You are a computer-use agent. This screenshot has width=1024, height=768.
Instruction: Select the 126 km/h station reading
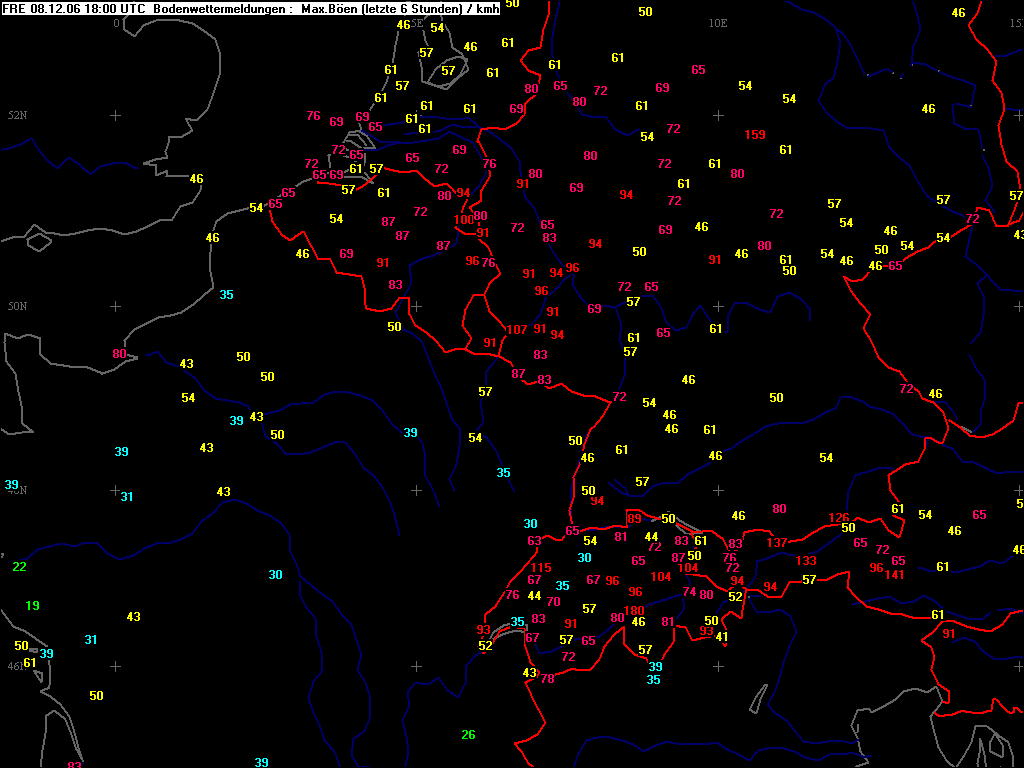tap(839, 518)
